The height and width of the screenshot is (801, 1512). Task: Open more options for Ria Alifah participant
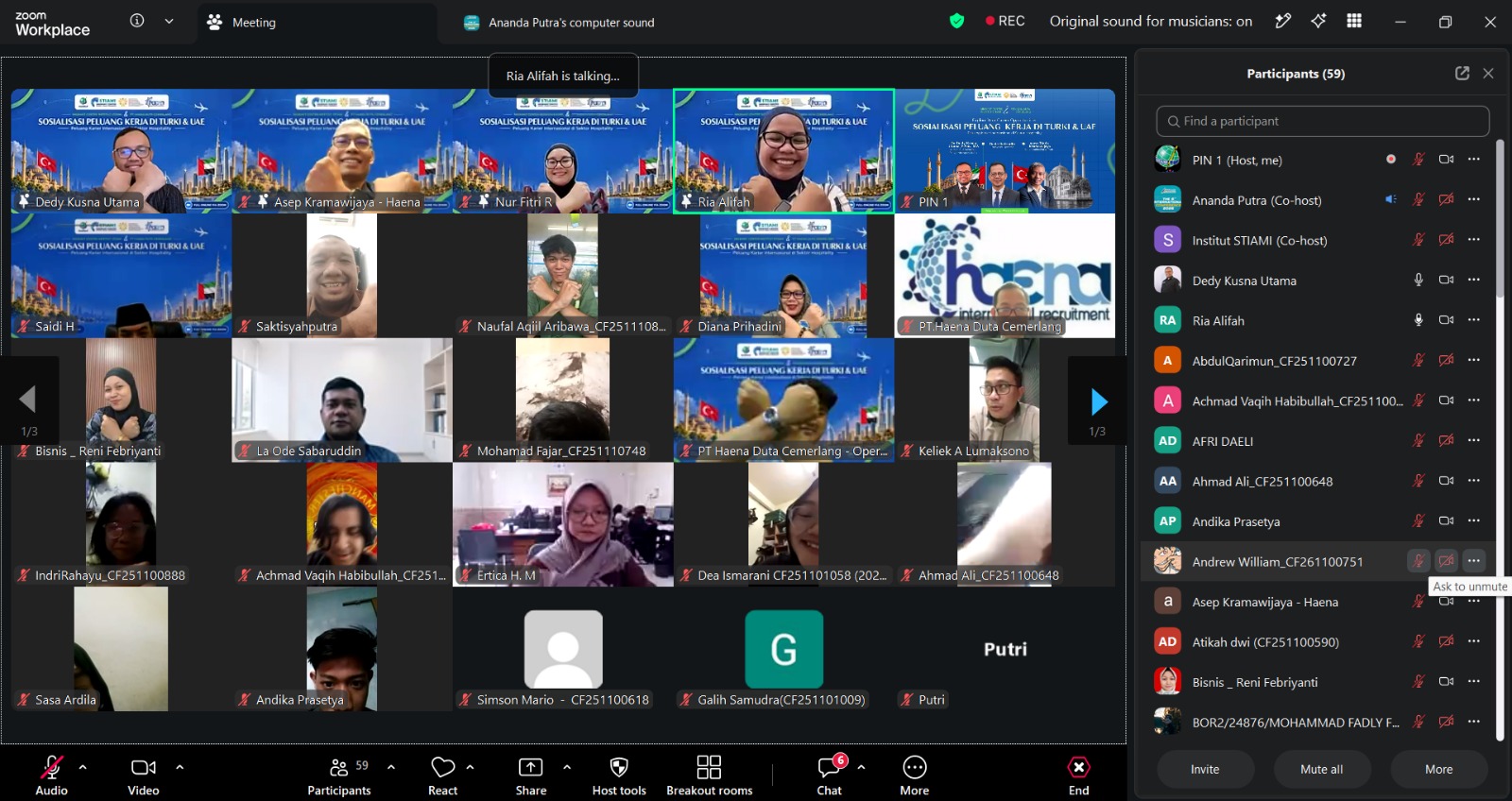point(1473,320)
